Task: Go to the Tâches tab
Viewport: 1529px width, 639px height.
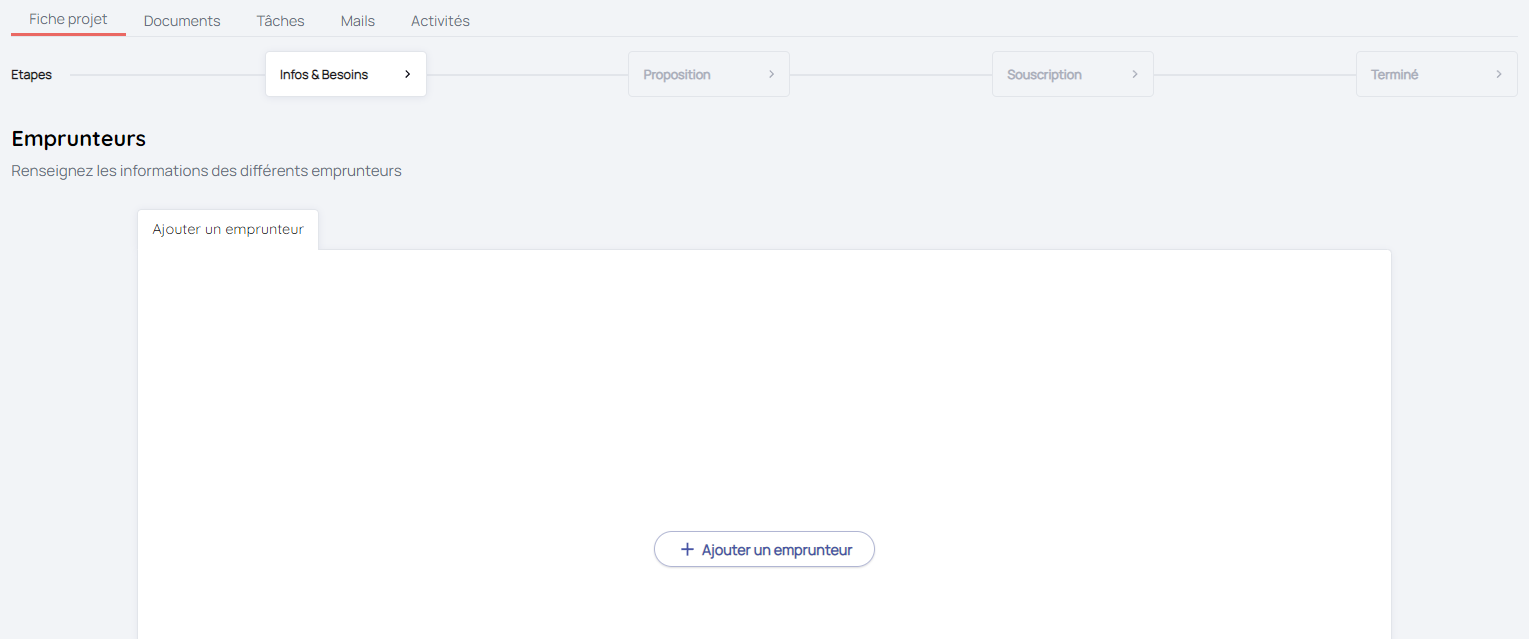Action: coord(280,21)
